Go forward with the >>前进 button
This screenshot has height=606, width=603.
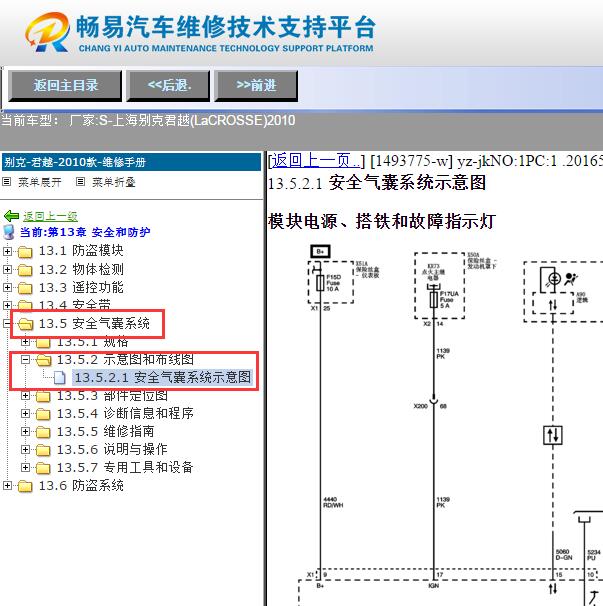coord(256,85)
